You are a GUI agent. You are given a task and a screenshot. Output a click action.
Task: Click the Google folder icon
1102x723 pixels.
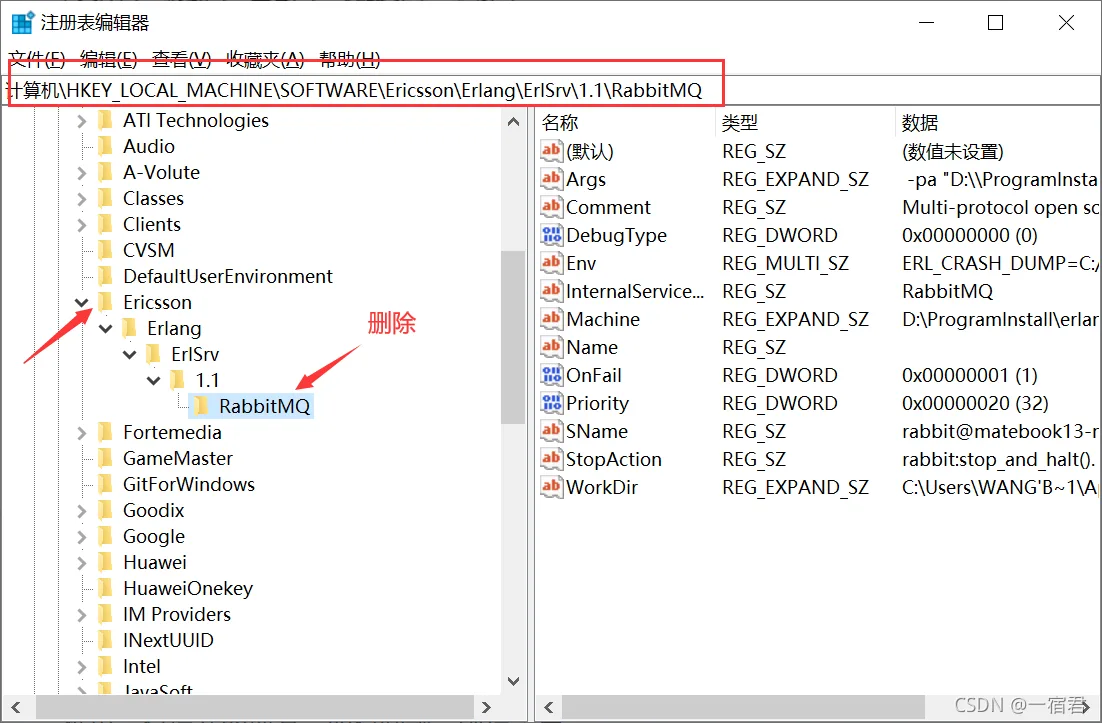(105, 536)
